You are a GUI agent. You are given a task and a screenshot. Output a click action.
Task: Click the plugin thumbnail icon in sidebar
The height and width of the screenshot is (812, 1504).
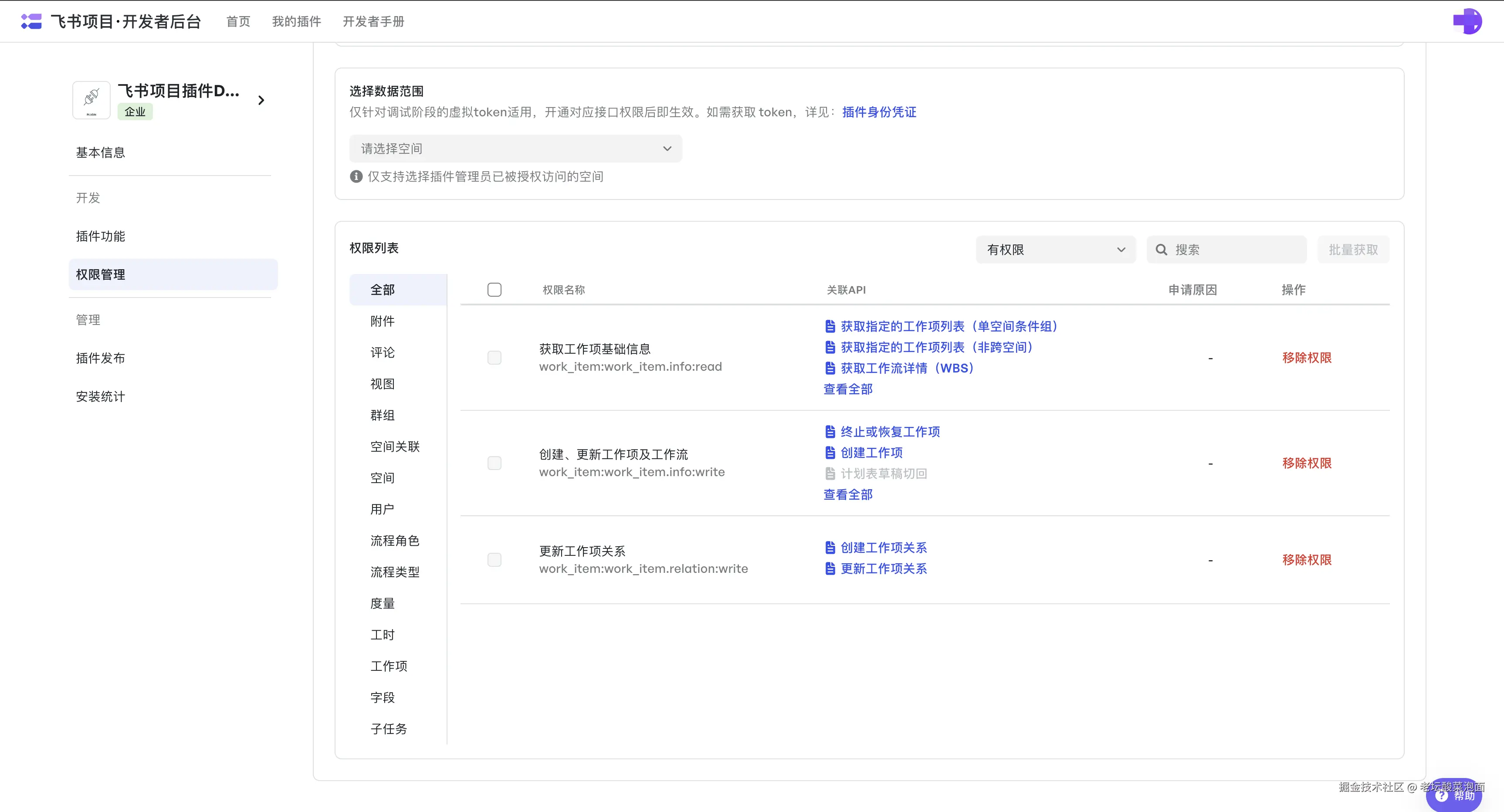[x=91, y=100]
